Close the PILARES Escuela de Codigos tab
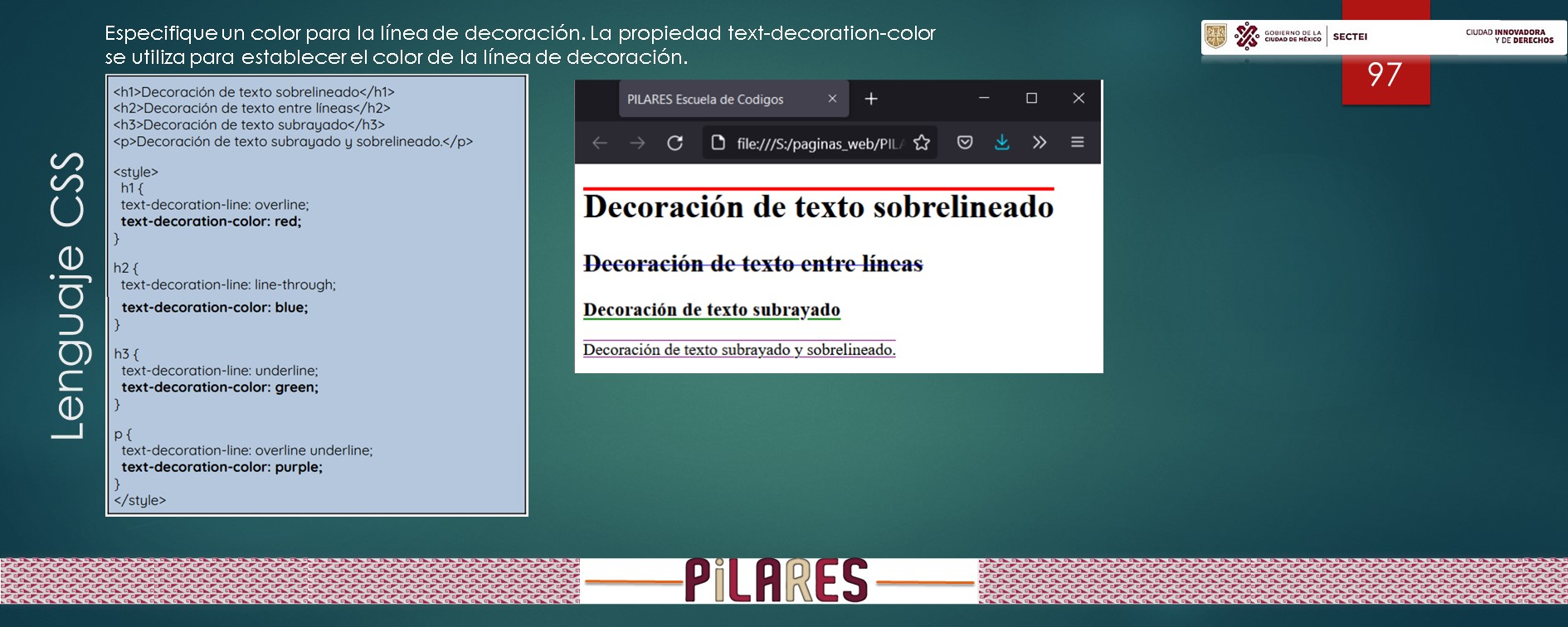This screenshot has width=1568, height=627. pyautogui.click(x=832, y=99)
